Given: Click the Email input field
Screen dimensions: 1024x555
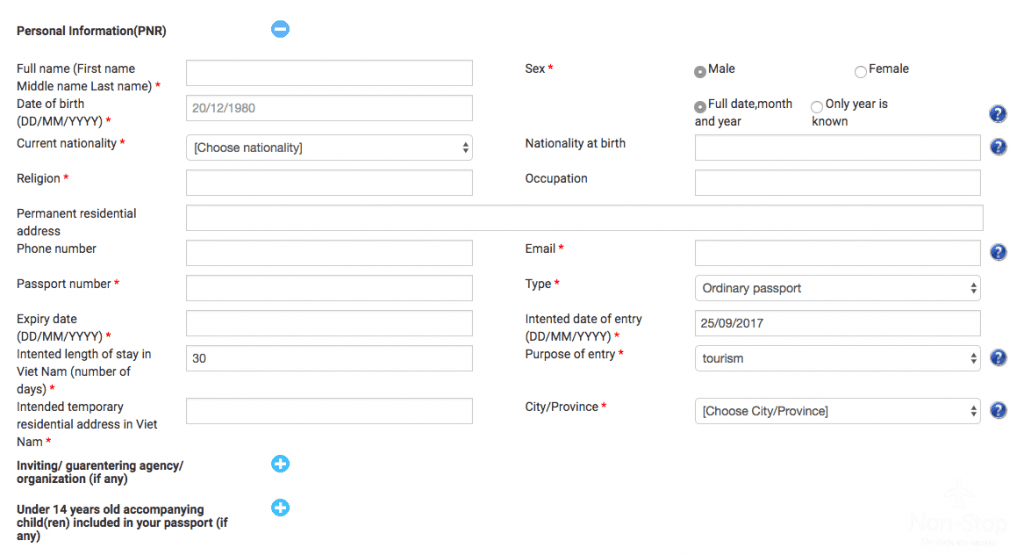Looking at the screenshot, I should pos(837,253).
